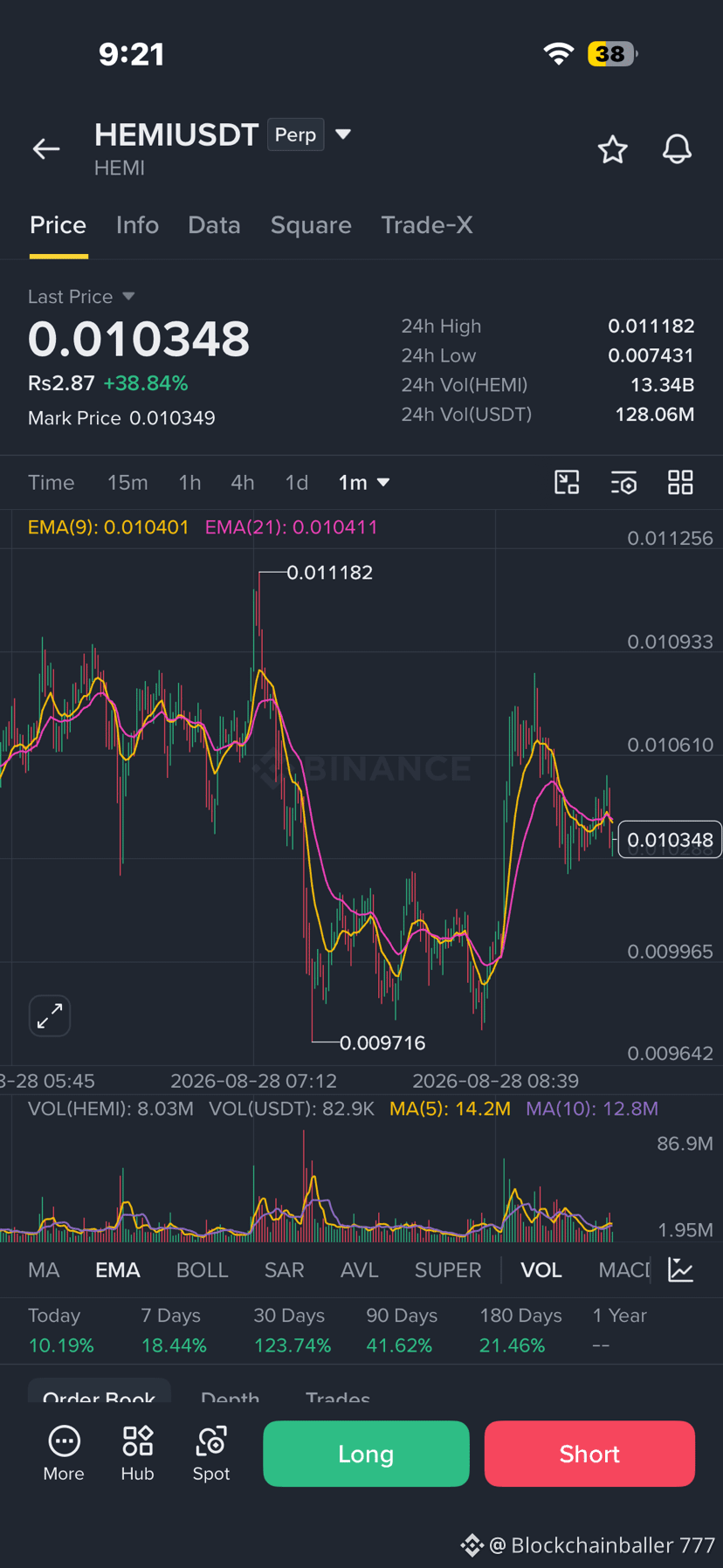Select the 4h chart interval
This screenshot has height=1568, width=723.
[243, 483]
